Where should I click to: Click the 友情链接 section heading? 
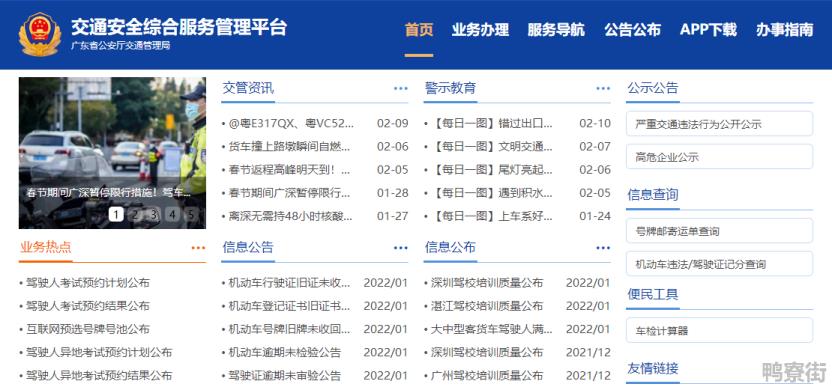coord(653,368)
